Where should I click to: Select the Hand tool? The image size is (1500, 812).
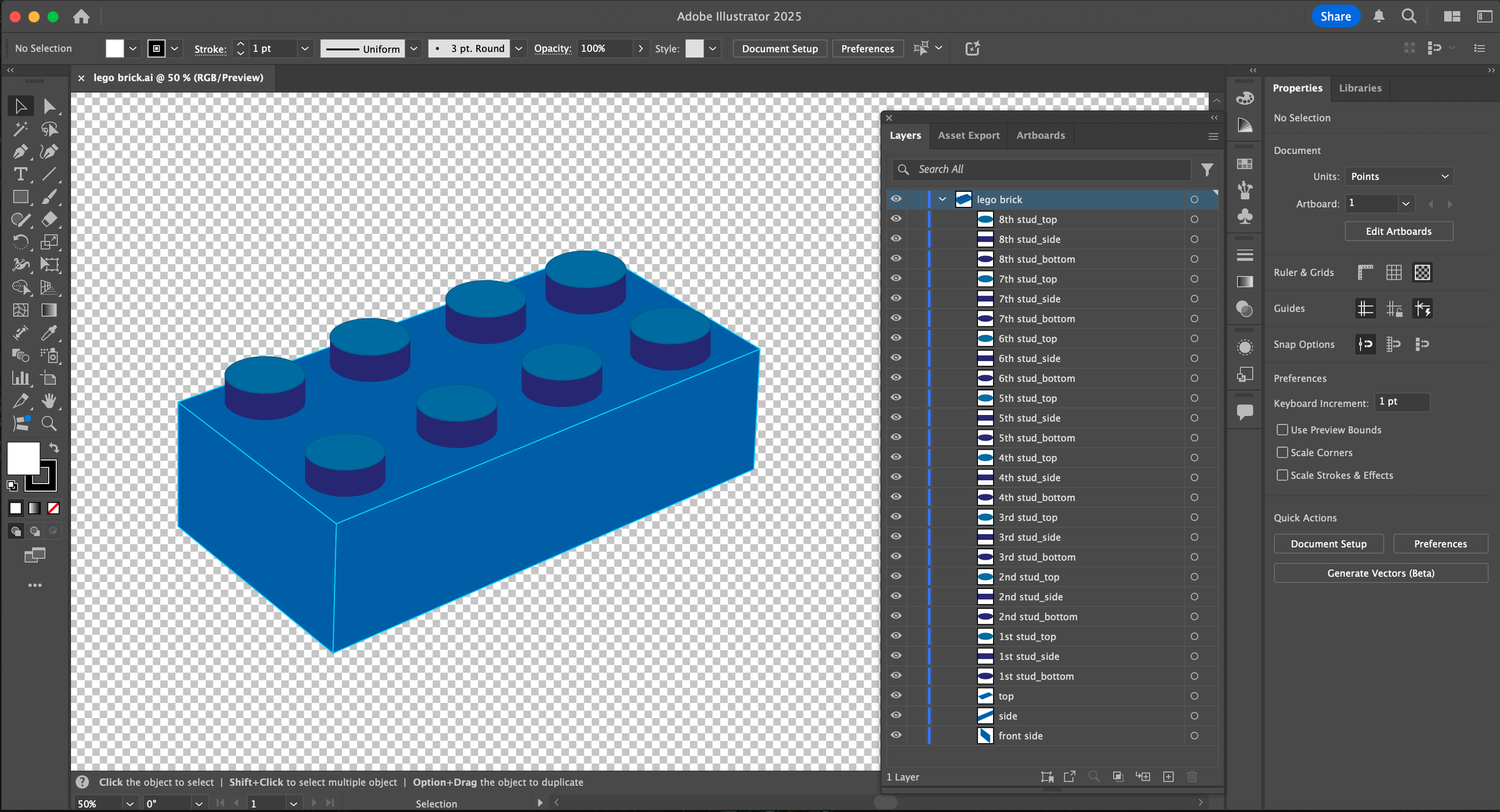tap(49, 401)
